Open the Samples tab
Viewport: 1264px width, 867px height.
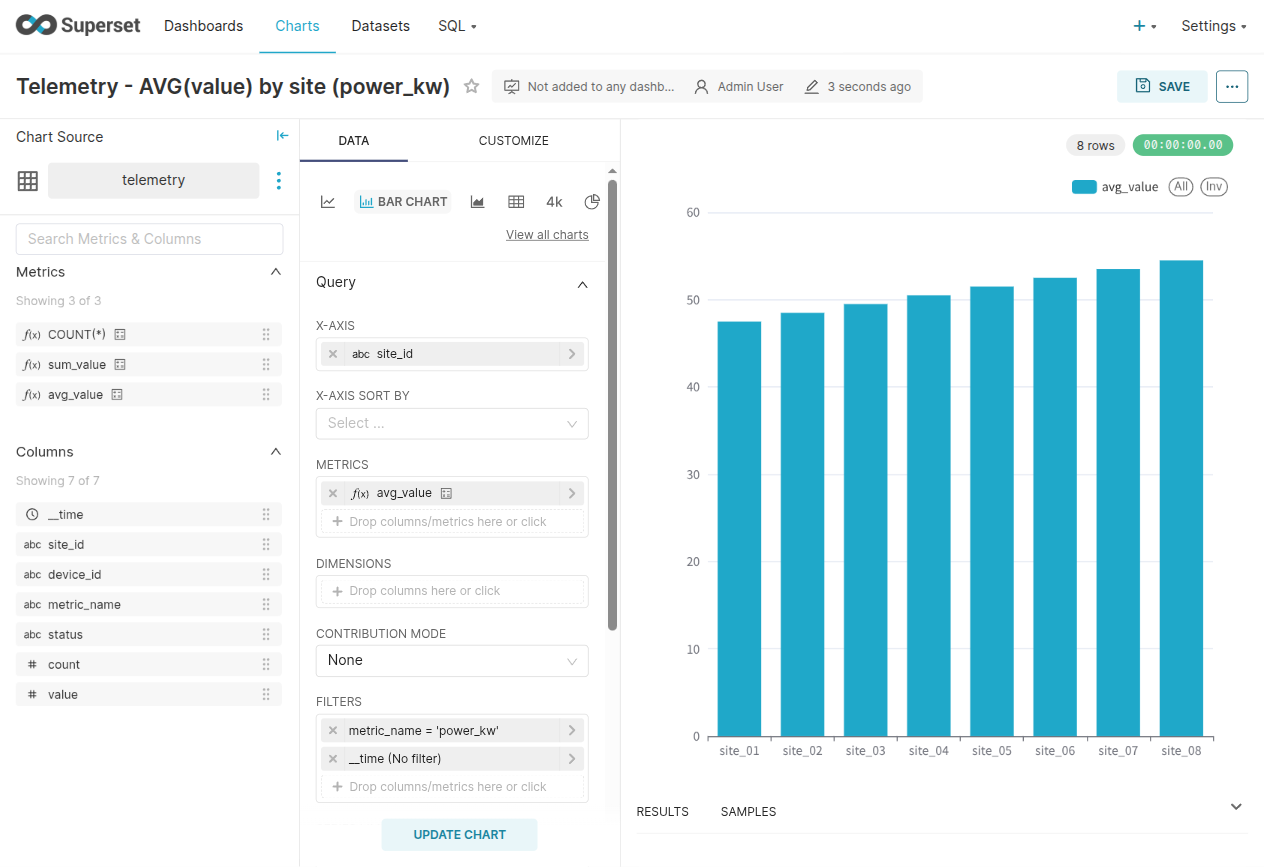(x=749, y=812)
